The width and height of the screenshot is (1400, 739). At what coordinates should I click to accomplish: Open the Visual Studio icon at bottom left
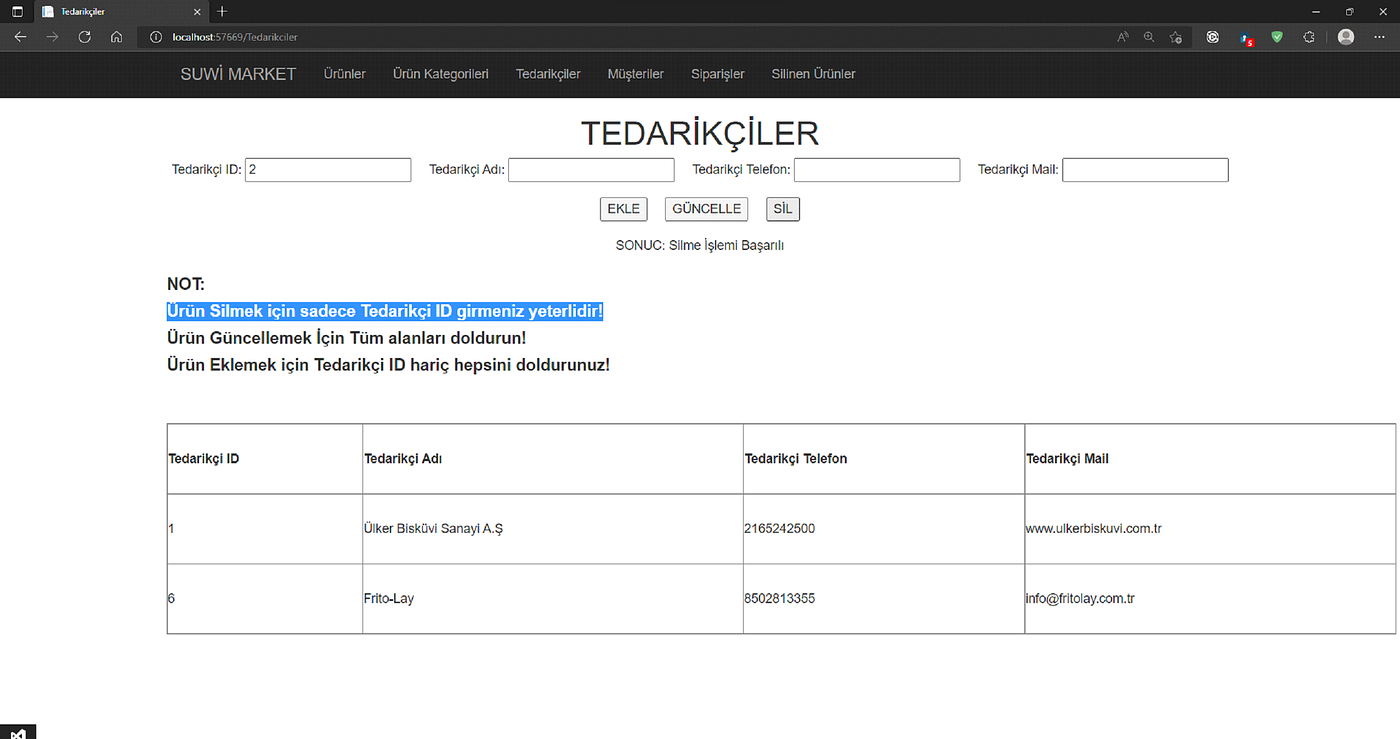click(x=18, y=731)
